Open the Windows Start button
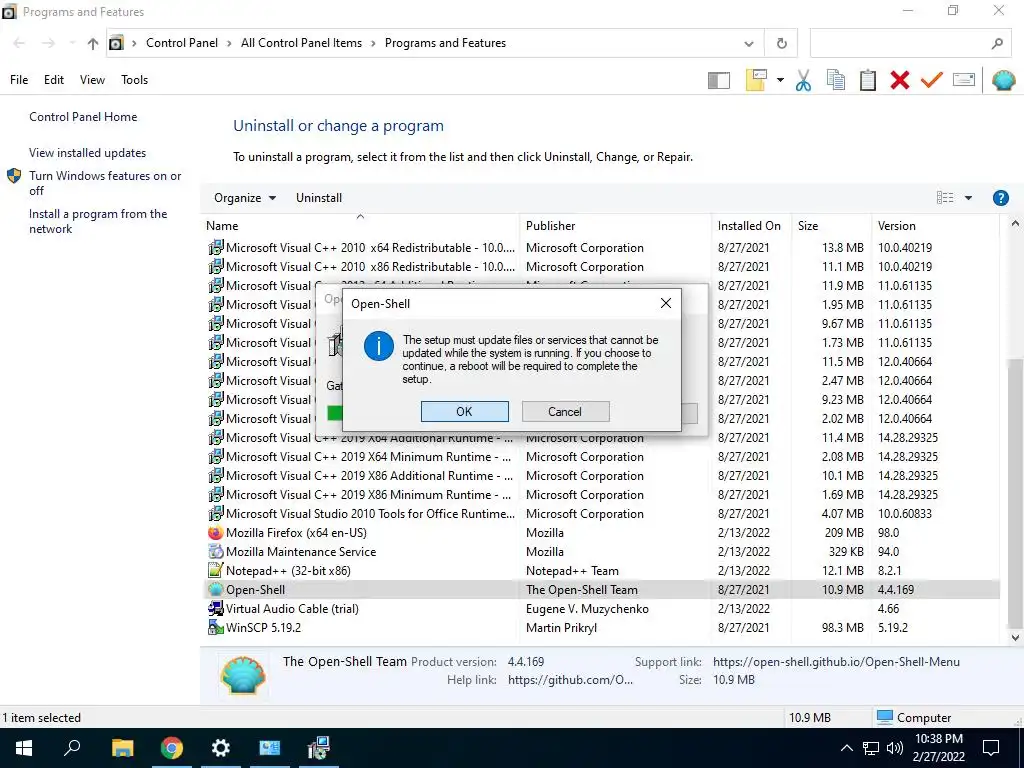The height and width of the screenshot is (768, 1024). [24, 748]
